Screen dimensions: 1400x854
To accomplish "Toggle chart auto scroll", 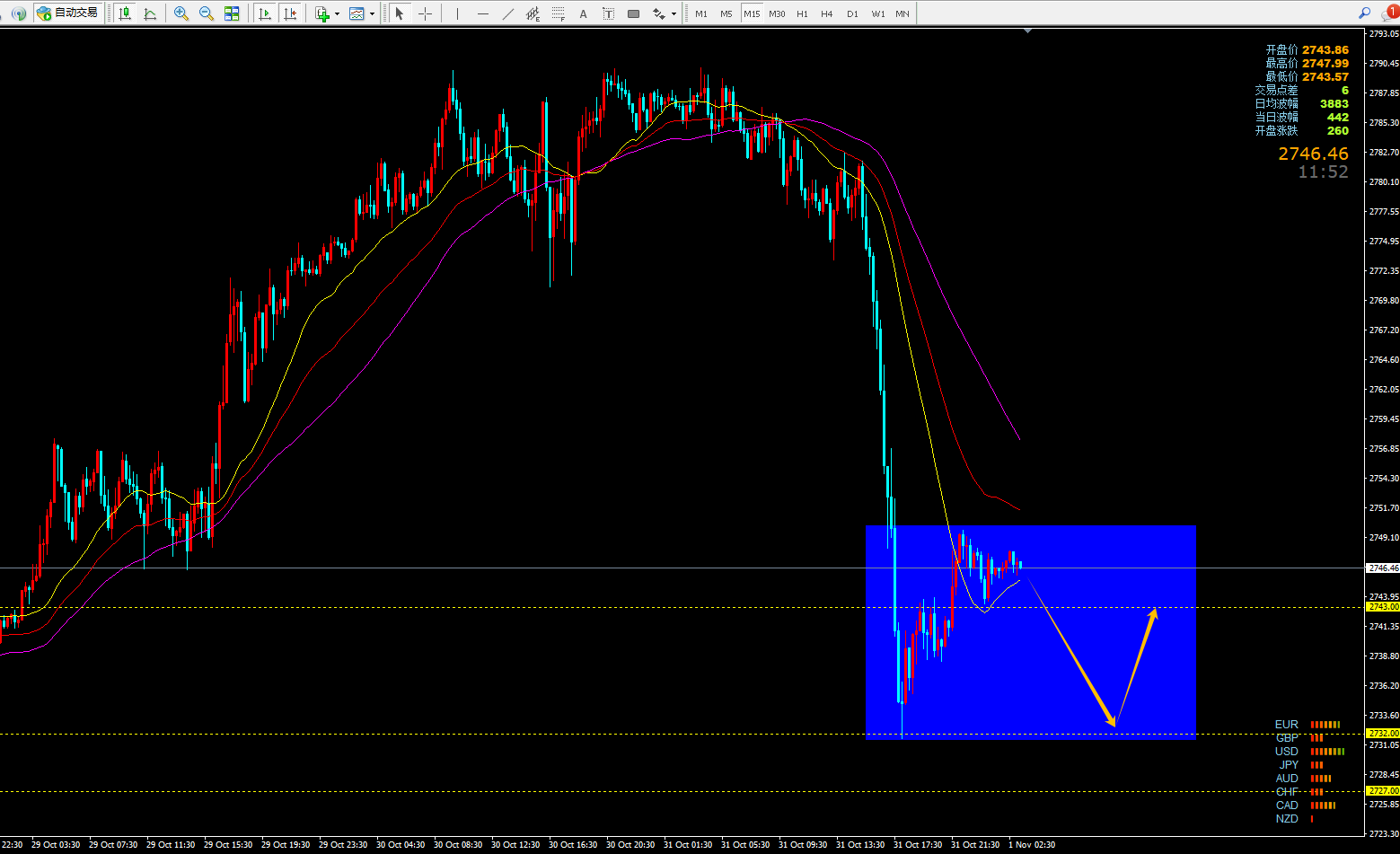I will click(x=264, y=13).
